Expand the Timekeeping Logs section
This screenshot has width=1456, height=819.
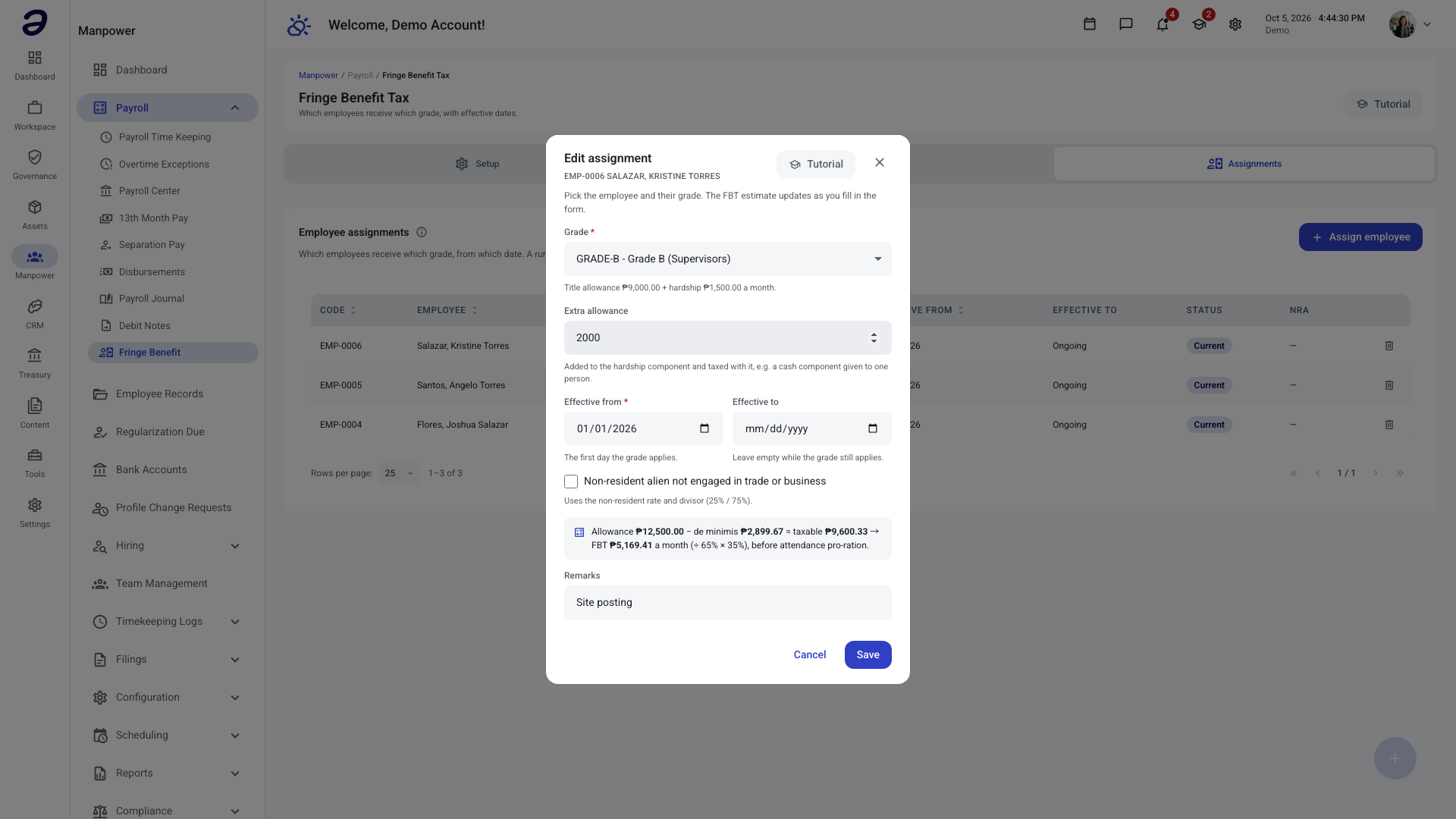[x=235, y=622]
